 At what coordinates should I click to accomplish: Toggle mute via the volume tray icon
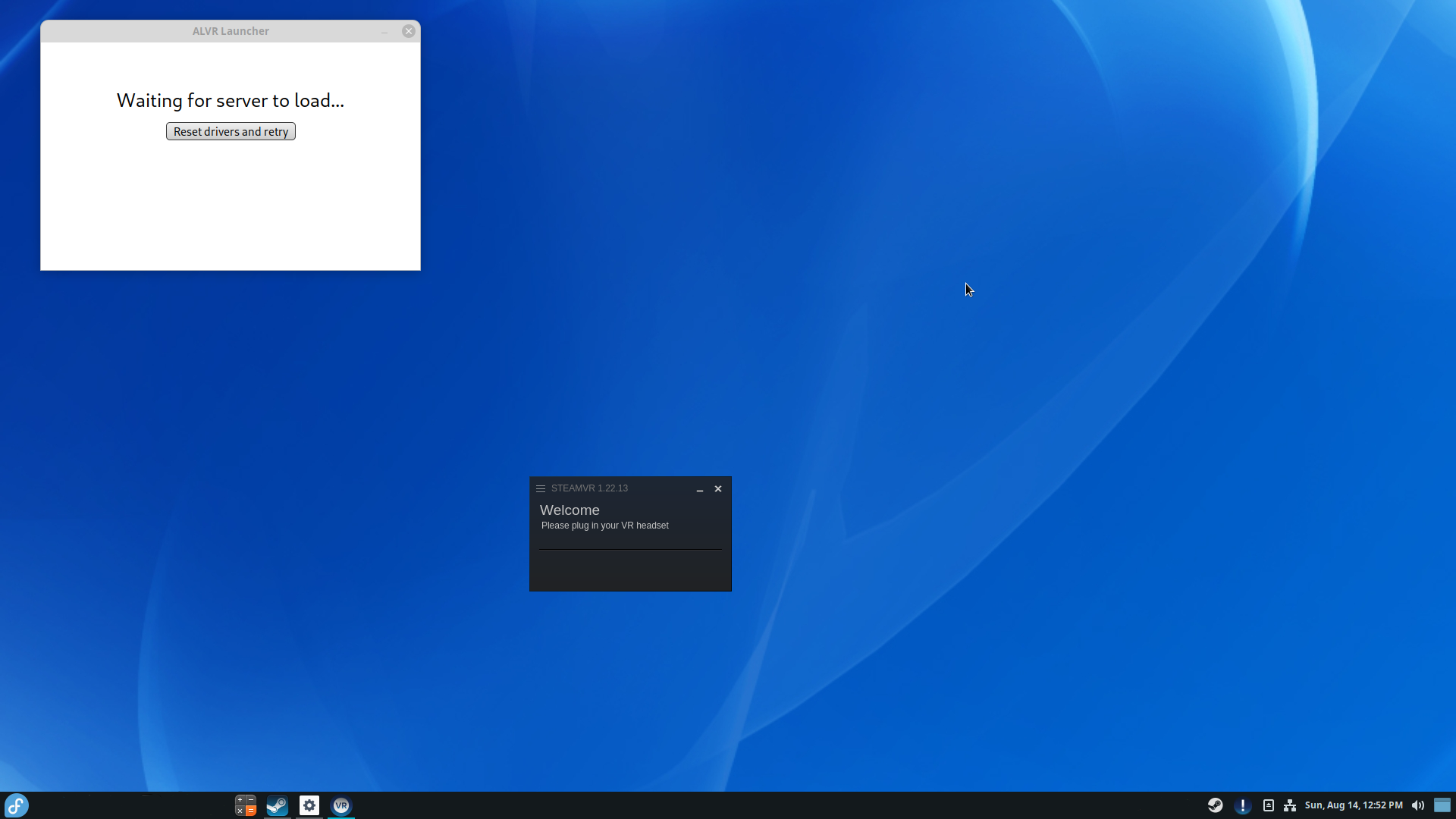(1419, 805)
